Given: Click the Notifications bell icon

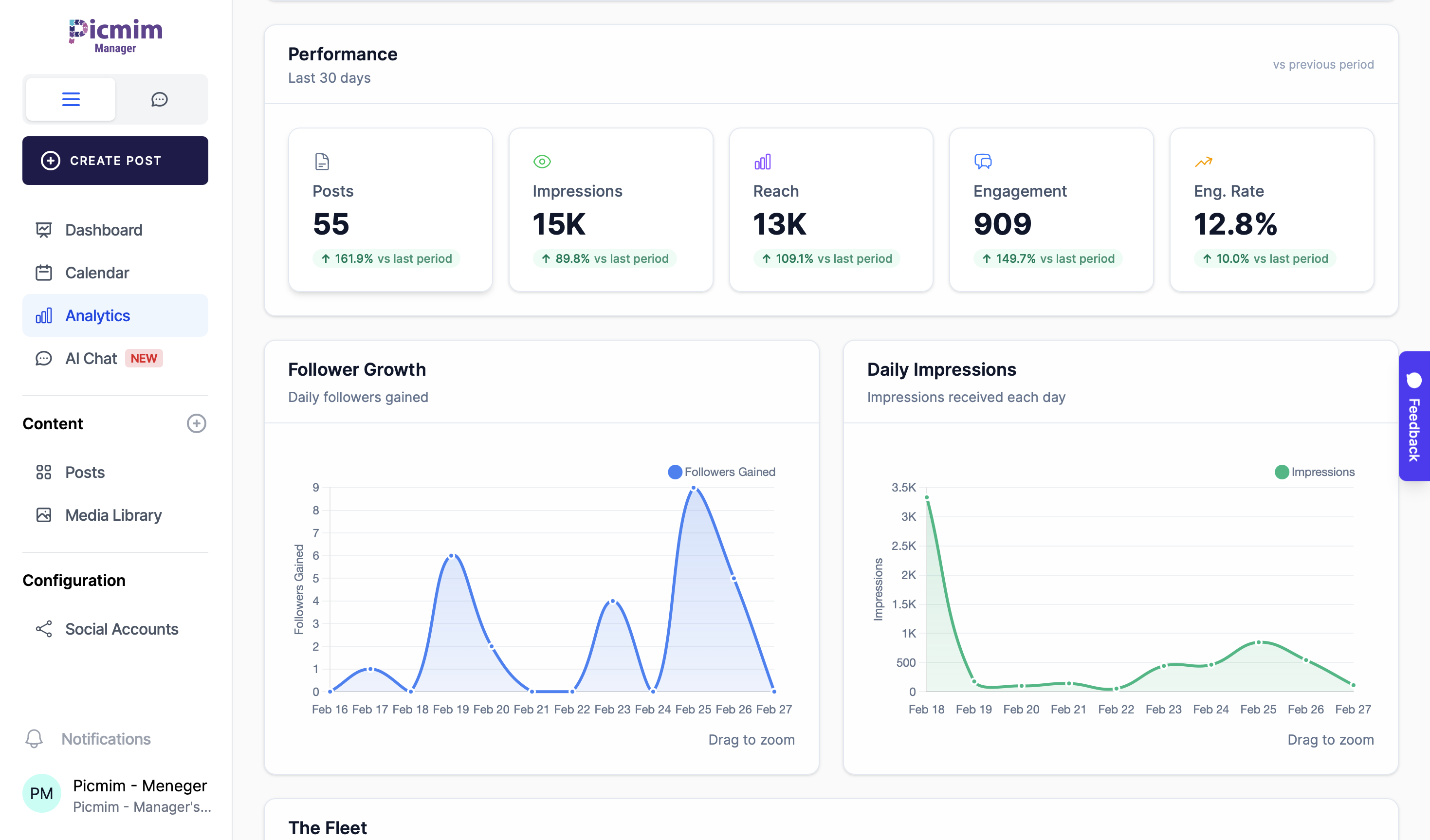Looking at the screenshot, I should [34, 739].
